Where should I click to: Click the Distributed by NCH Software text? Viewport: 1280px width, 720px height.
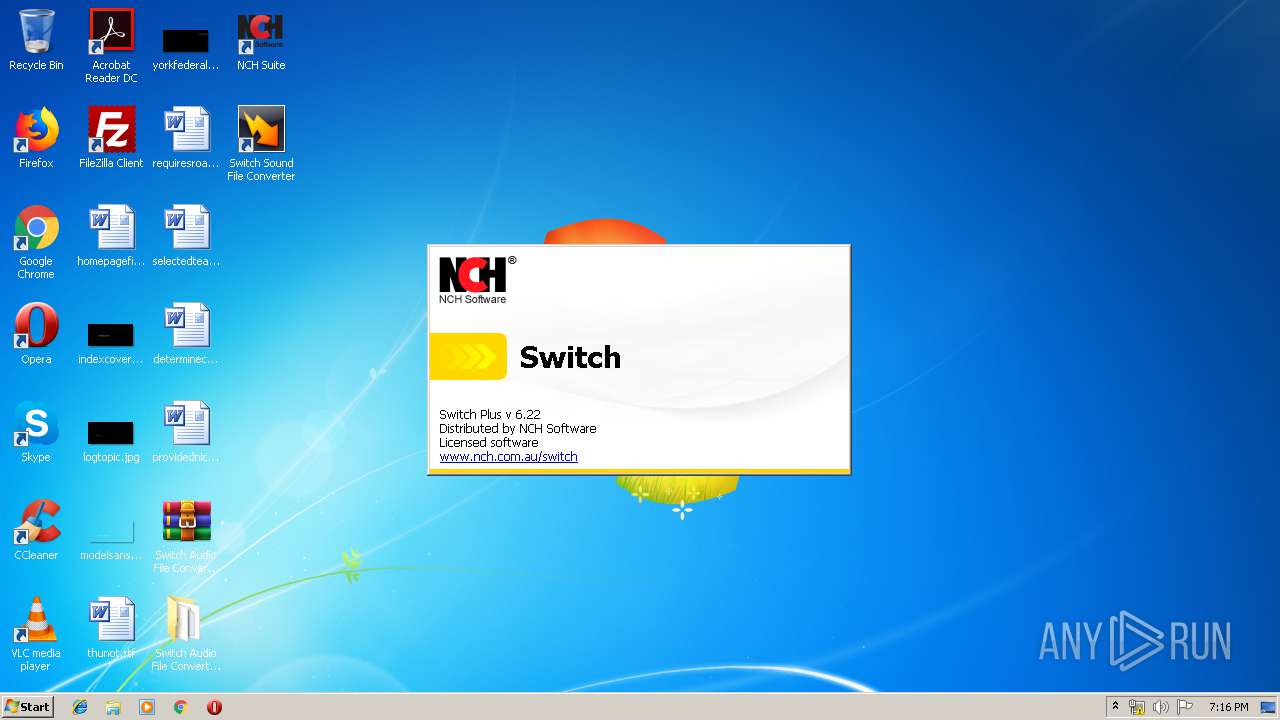click(x=517, y=428)
